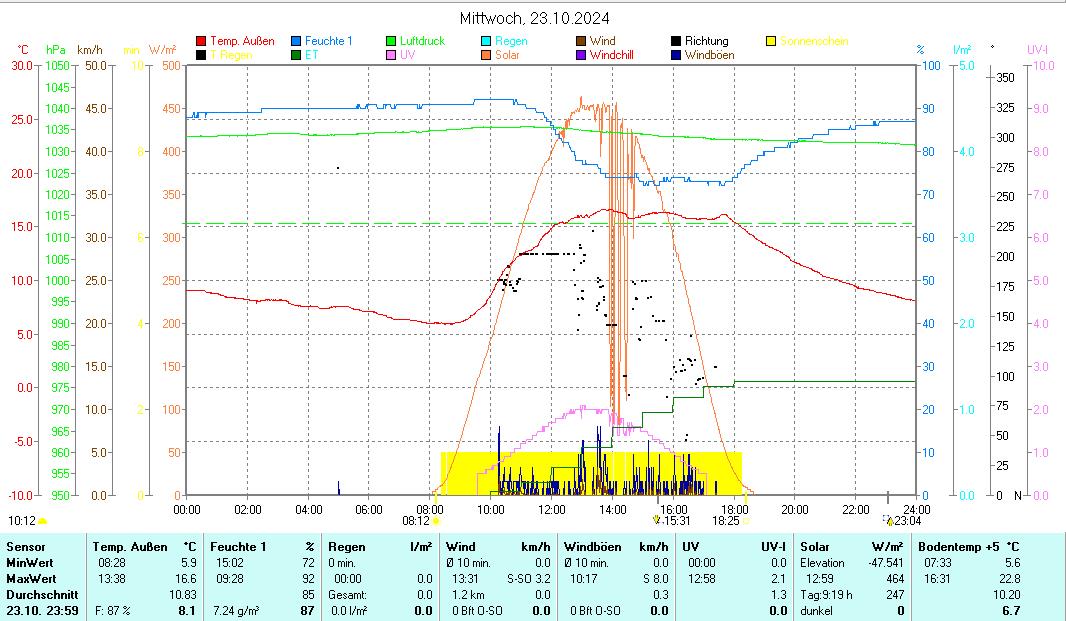This screenshot has height=621, width=1066.
Task: Click the 1.2 km wind run value
Action: tap(468, 594)
